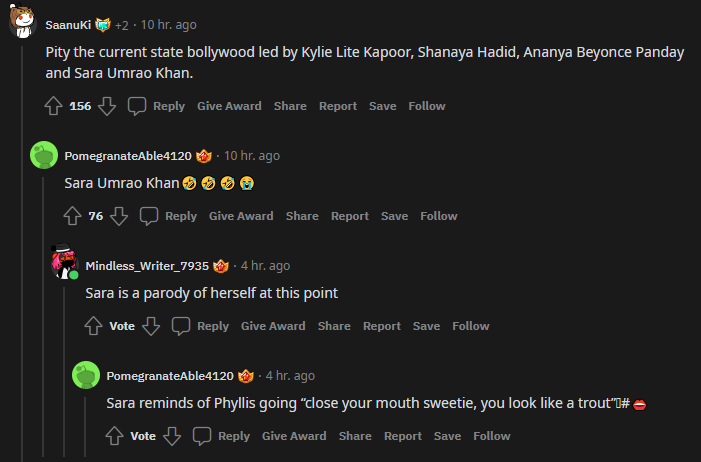Viewport: 701px width, 462px height.
Task: Downvote the Phyllis trout comment
Action: pos(172,436)
